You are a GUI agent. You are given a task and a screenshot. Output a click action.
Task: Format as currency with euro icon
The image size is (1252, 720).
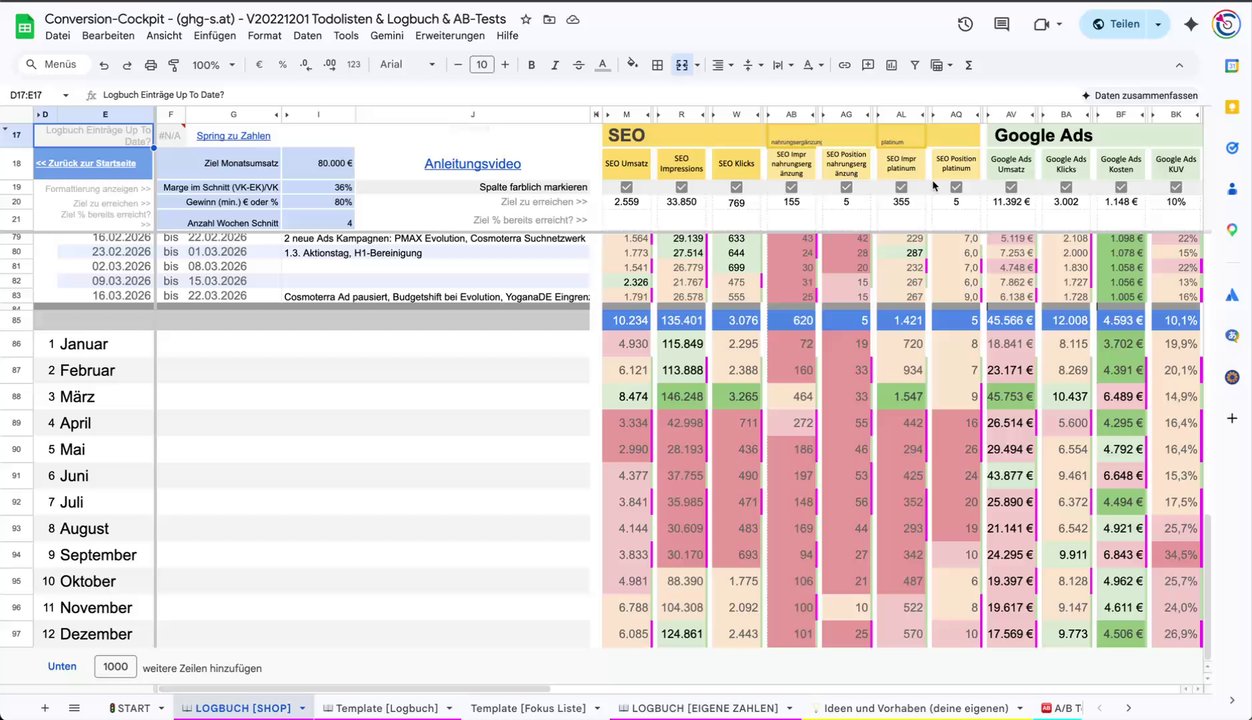click(x=259, y=65)
